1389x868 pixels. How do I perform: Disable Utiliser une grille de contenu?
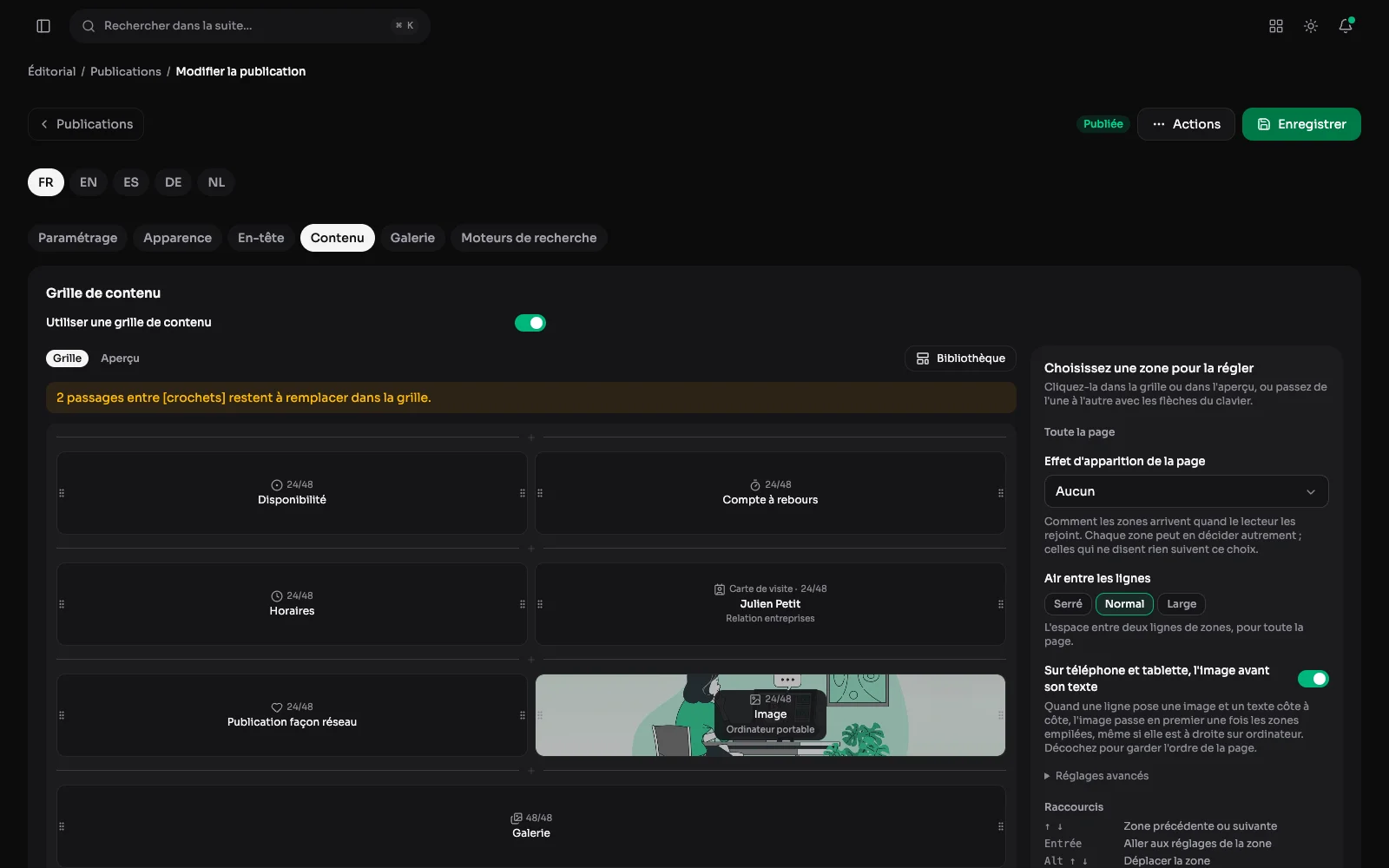tap(530, 323)
